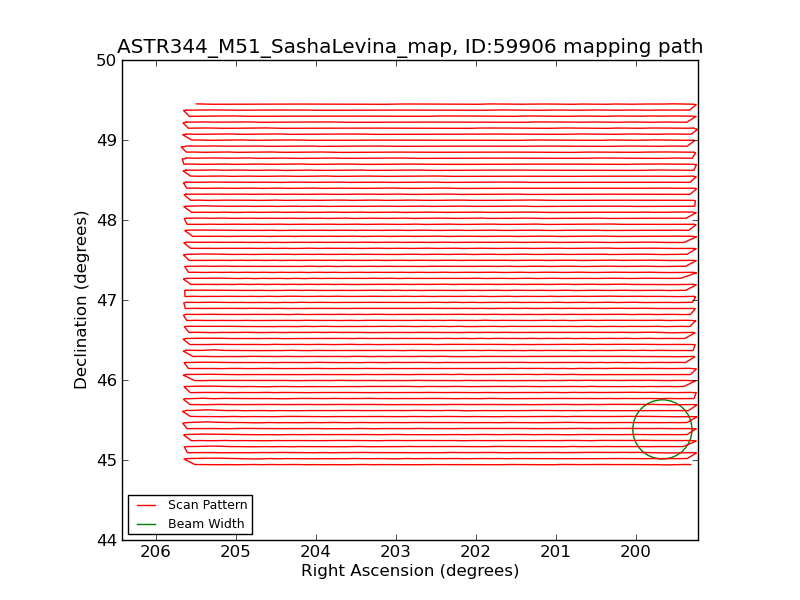Click the red Scan Pattern legend line
The height and width of the screenshot is (600, 800).
click(146, 505)
